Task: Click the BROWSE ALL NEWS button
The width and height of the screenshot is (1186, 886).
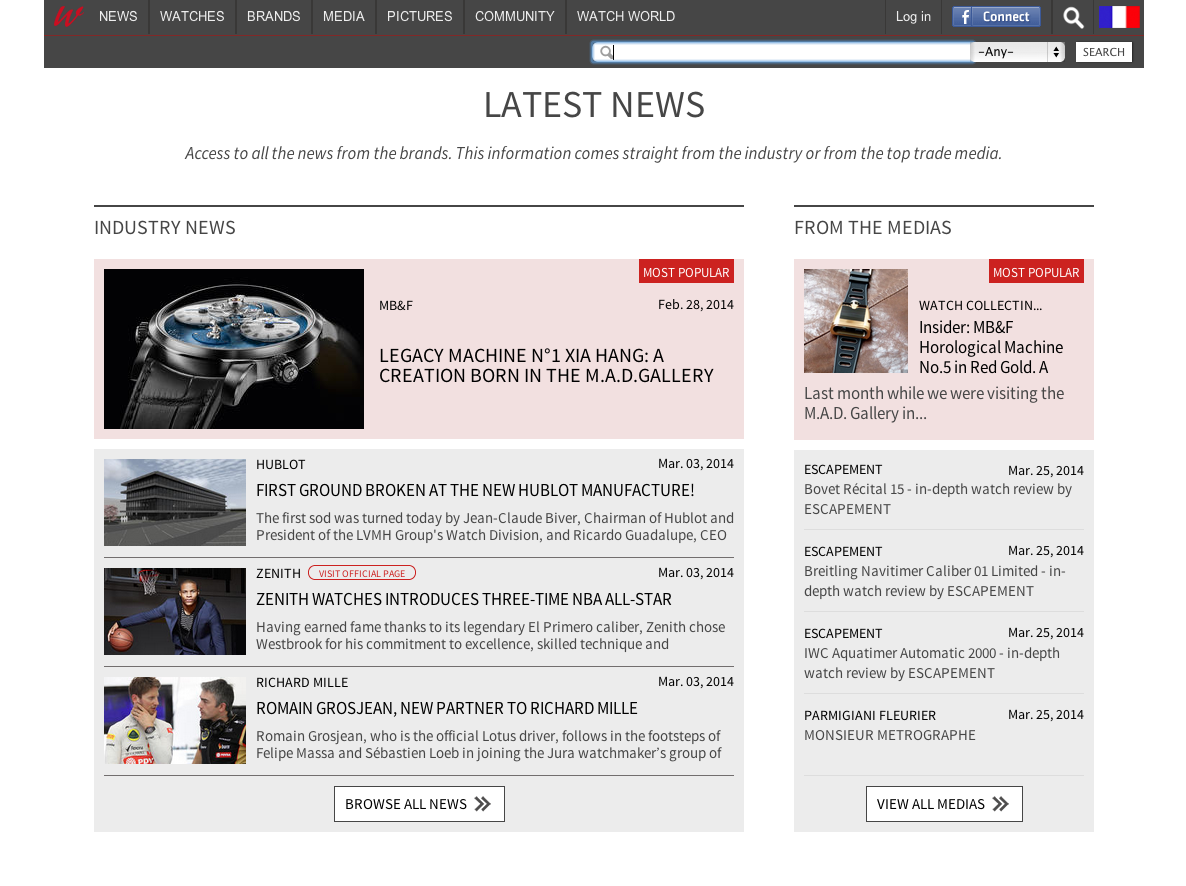Action: [x=419, y=804]
